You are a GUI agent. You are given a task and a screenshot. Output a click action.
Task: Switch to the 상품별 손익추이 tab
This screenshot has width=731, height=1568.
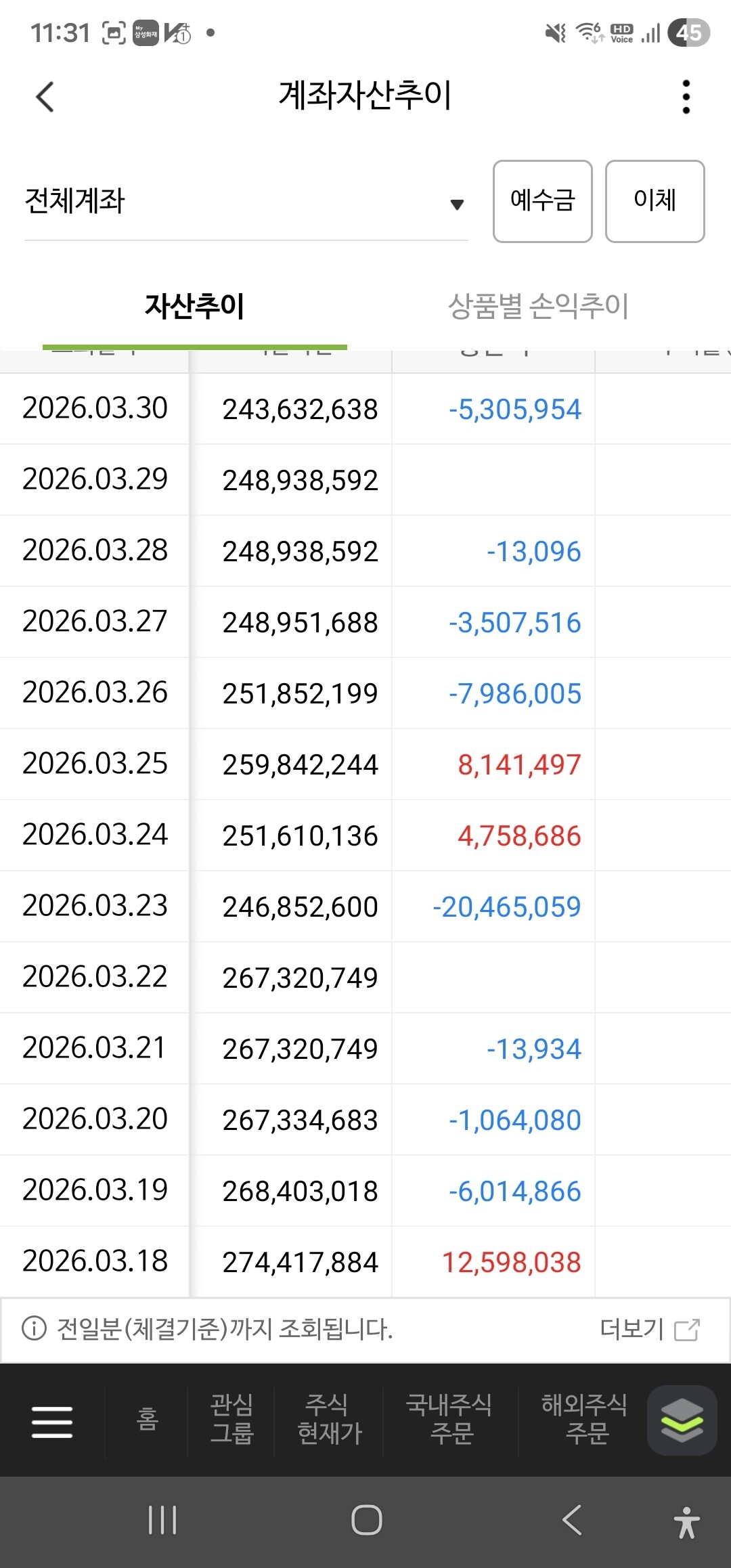(538, 306)
